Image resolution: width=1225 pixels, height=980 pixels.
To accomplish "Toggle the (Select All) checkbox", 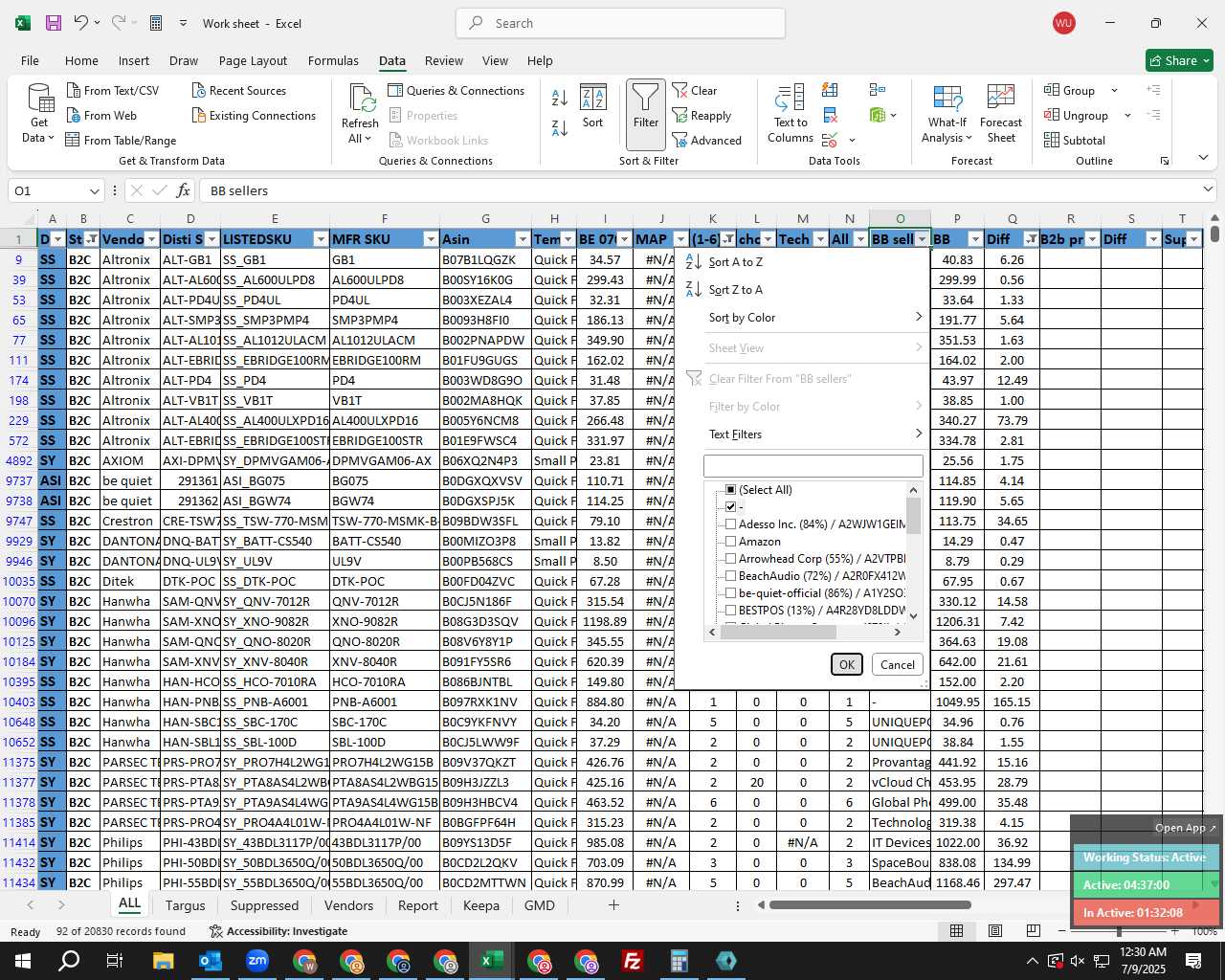I will (731, 490).
